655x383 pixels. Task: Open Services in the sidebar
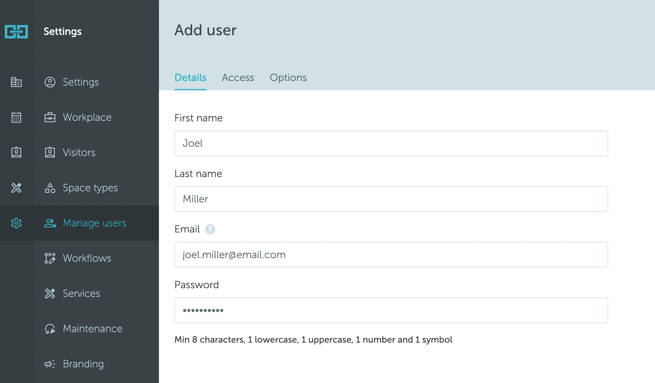[81, 294]
